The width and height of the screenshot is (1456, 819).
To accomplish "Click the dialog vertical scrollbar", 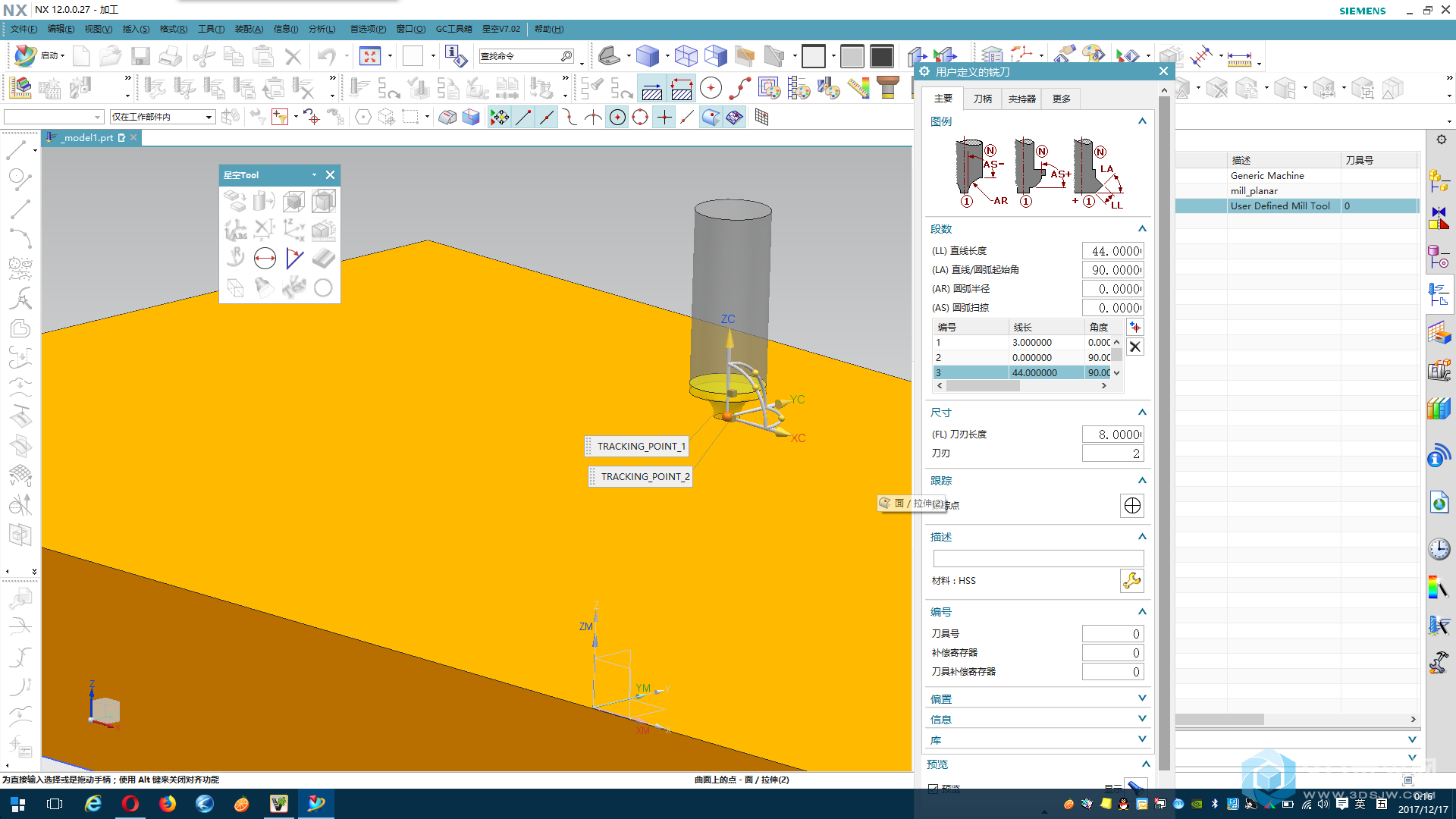I will point(1164,432).
